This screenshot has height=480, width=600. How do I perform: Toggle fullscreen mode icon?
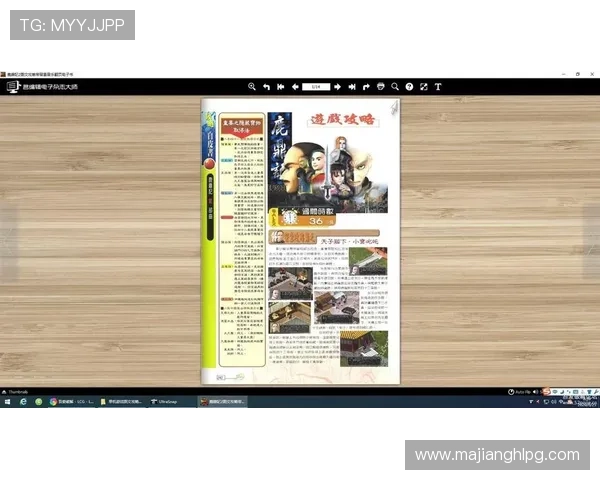tap(423, 87)
